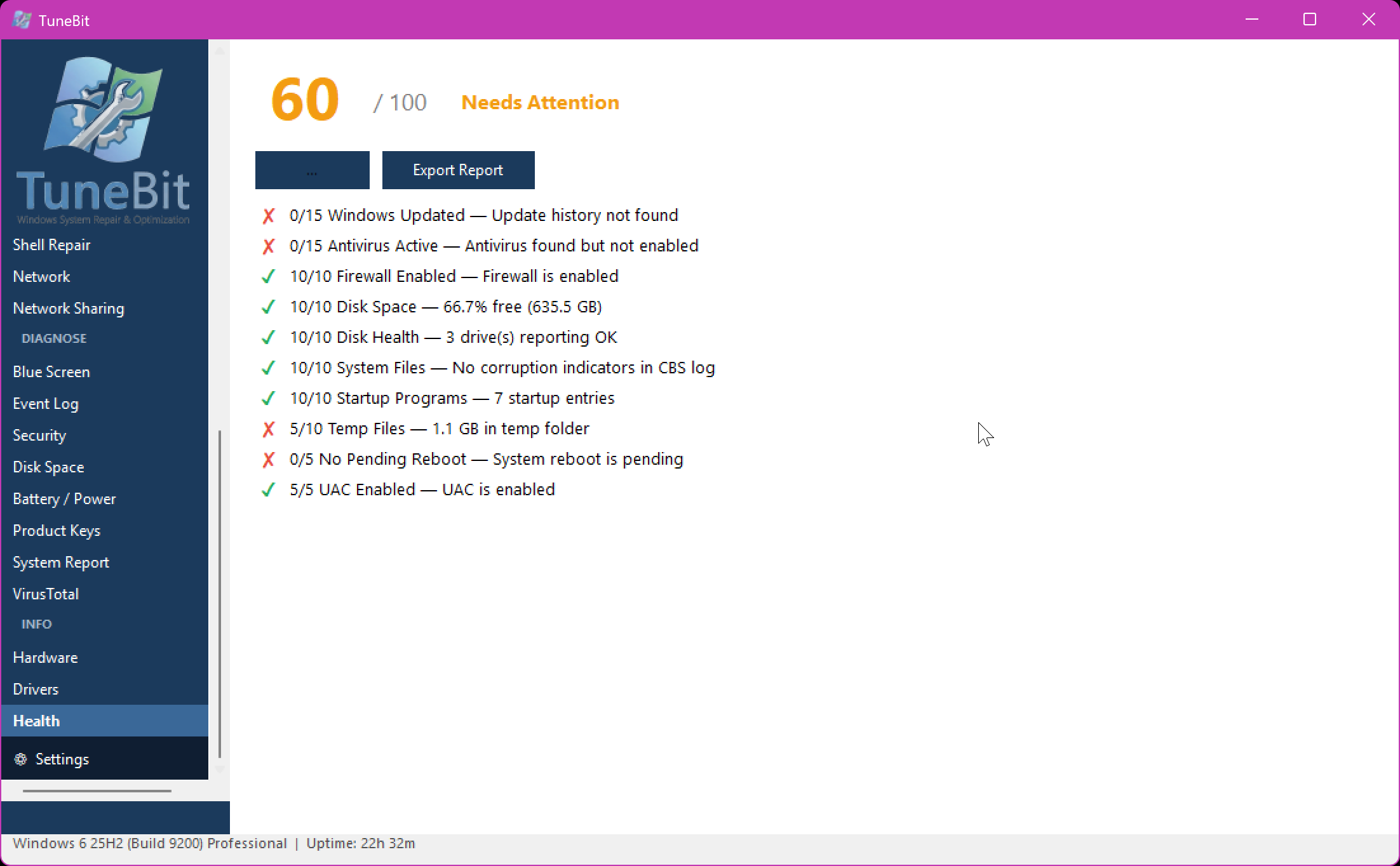Click the TuneBit wrench logo in sidebar
The width and height of the screenshot is (1400, 866).
coord(103,109)
